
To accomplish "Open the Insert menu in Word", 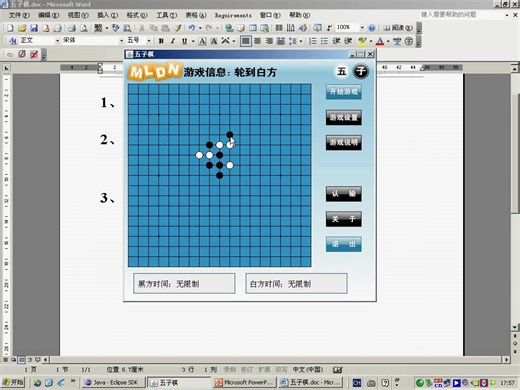I will click(107, 15).
